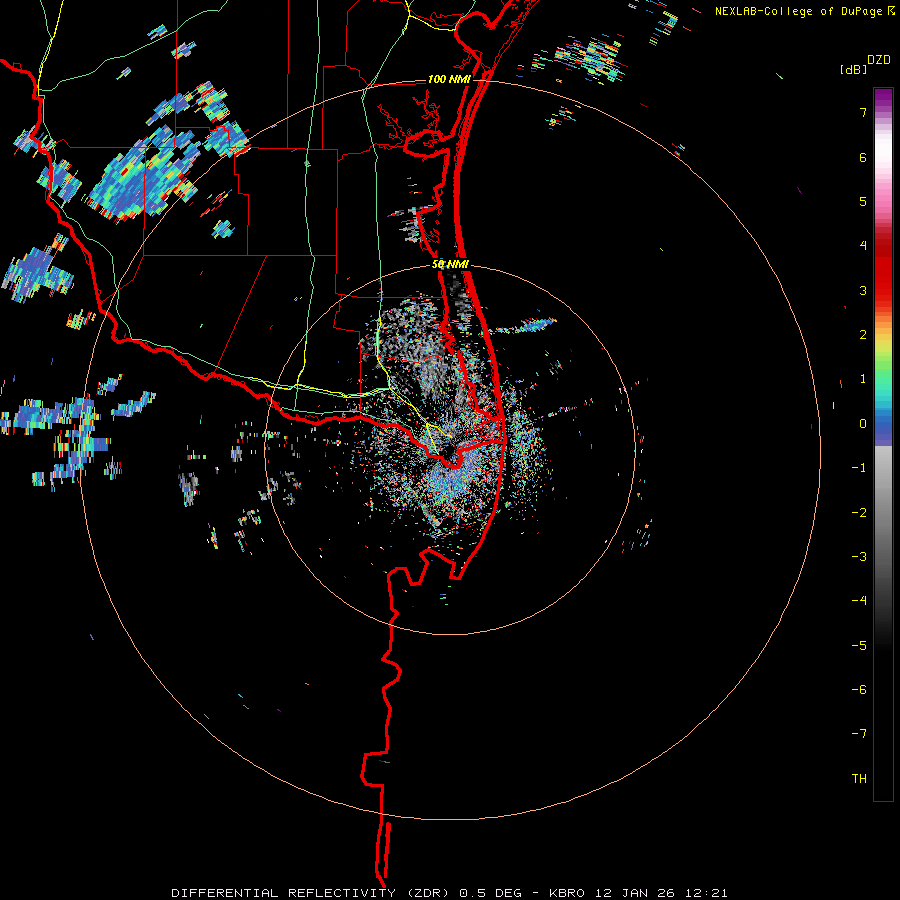The width and height of the screenshot is (900, 900).
Task: Click the 50 NMI range ring label
Action: pyautogui.click(x=451, y=264)
